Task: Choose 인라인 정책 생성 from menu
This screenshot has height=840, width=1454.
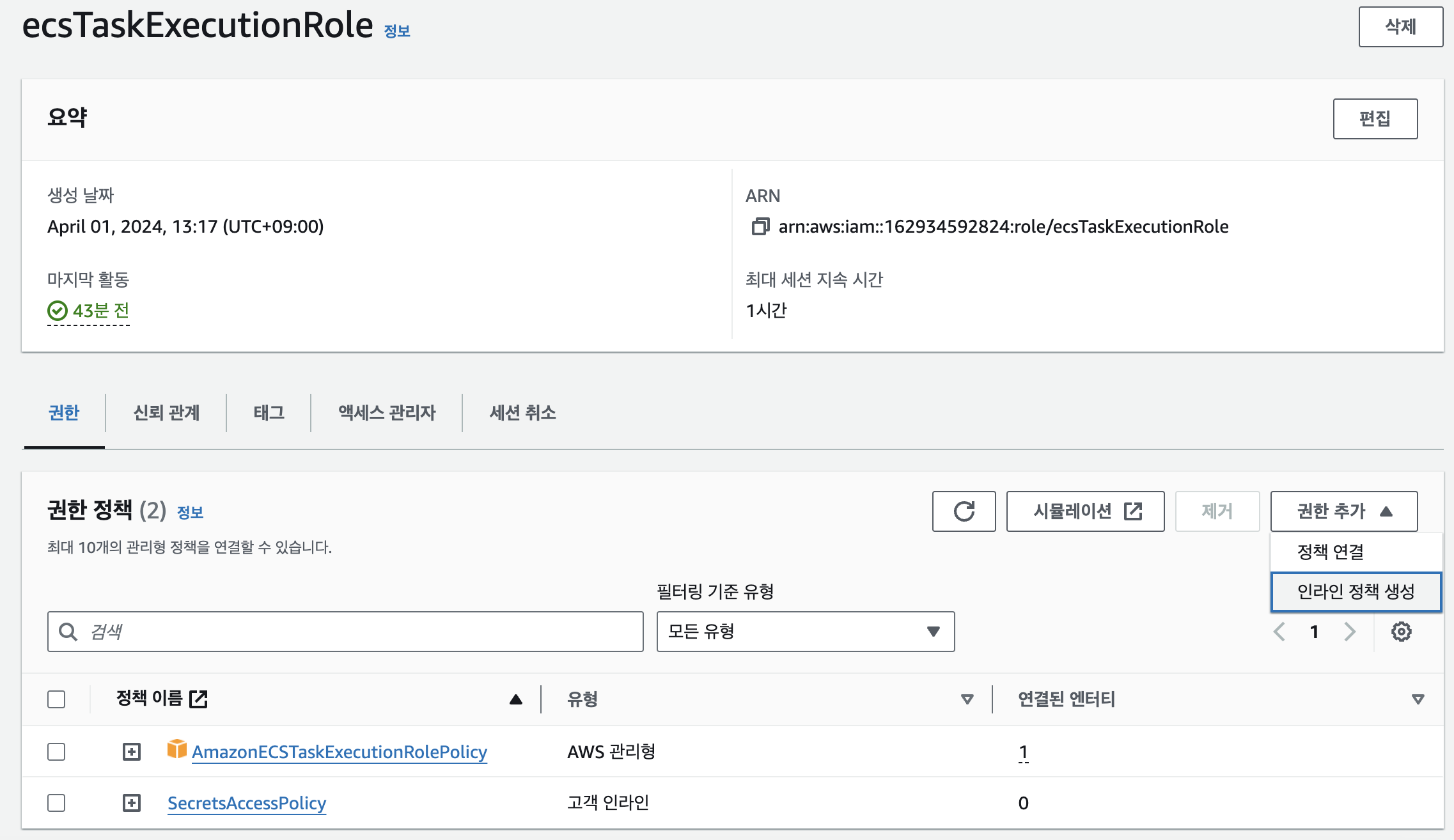Action: tap(1356, 591)
